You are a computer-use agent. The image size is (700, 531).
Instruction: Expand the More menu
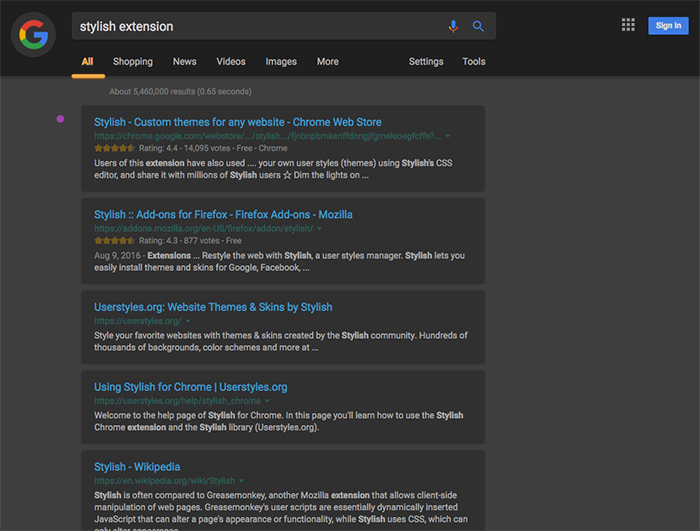coord(328,62)
